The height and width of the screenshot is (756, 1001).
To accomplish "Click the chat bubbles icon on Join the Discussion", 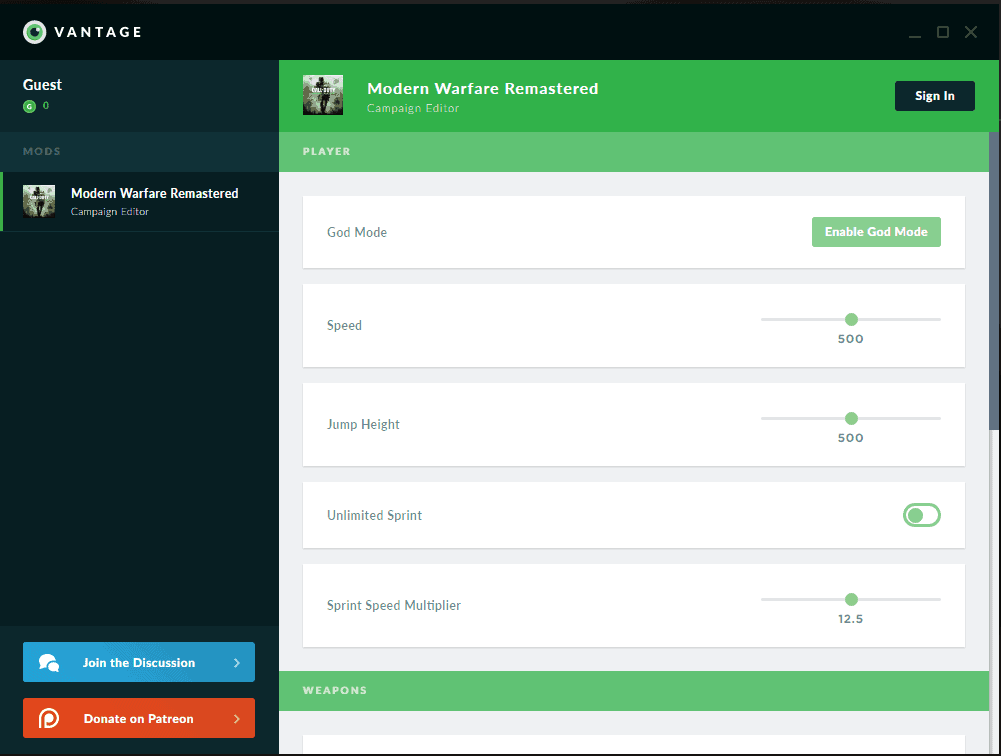I will click(49, 663).
